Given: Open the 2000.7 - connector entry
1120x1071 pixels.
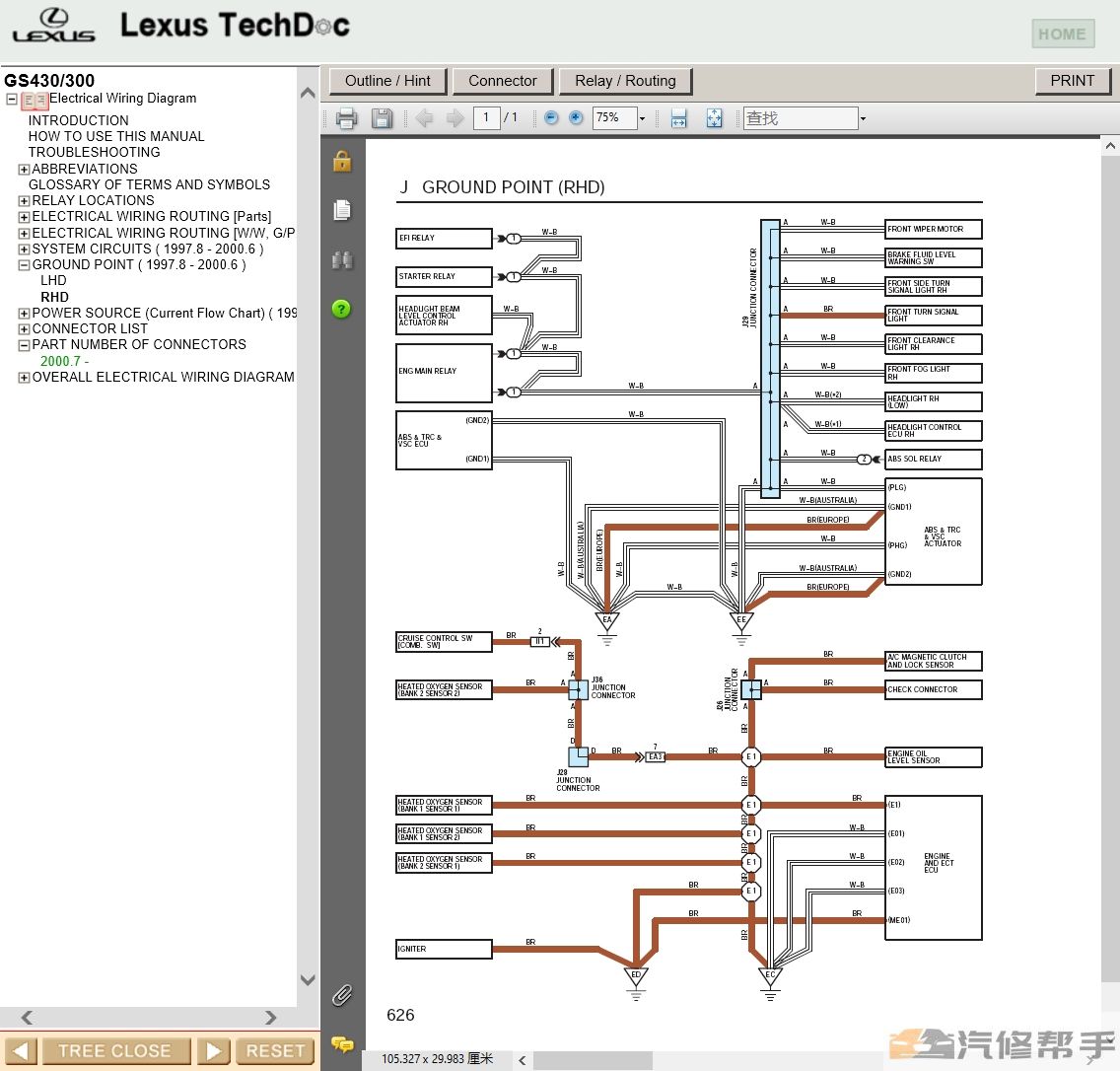Looking at the screenshot, I should pyautogui.click(x=64, y=362).
